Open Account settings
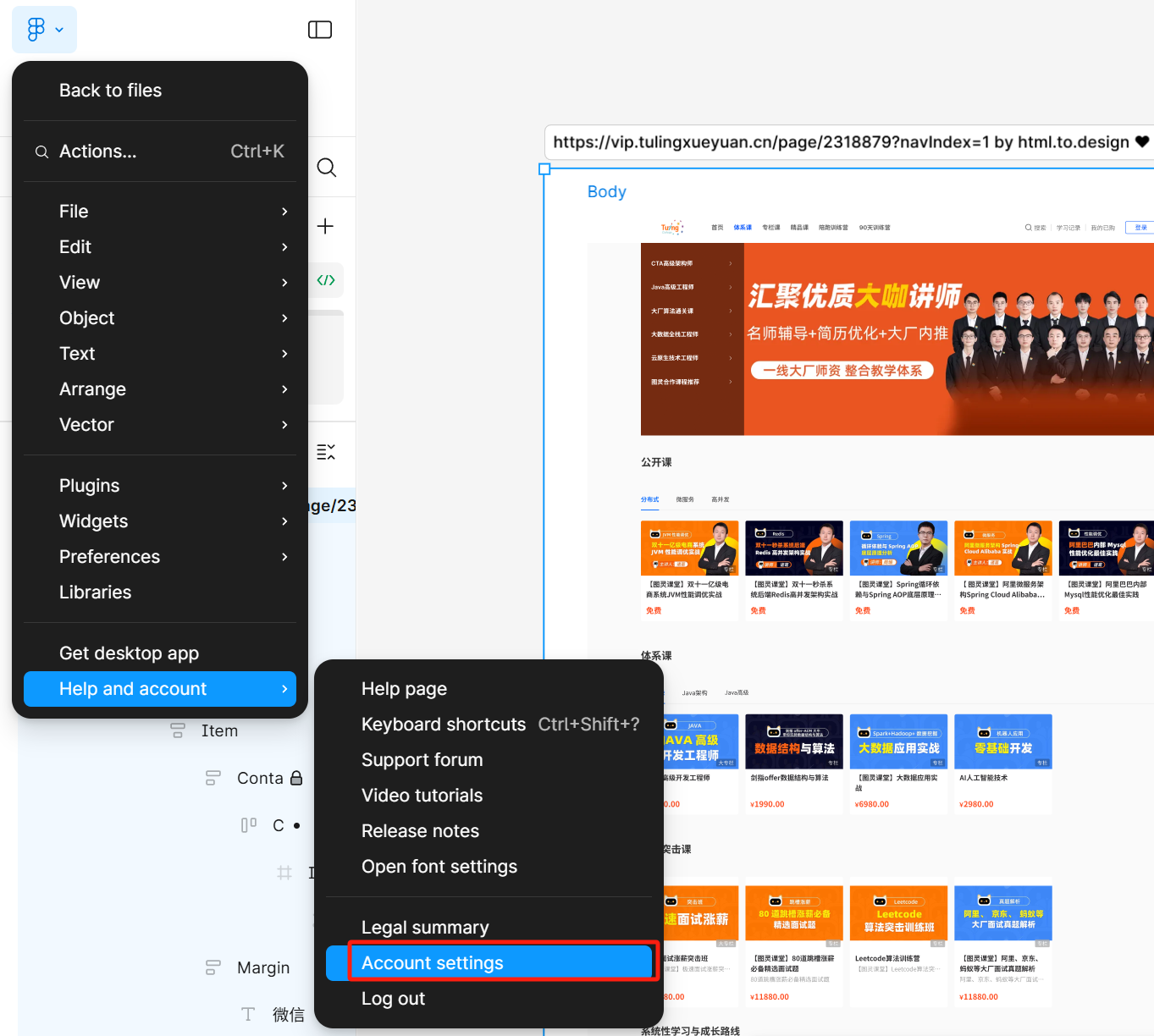1154x1036 pixels. tap(432, 962)
